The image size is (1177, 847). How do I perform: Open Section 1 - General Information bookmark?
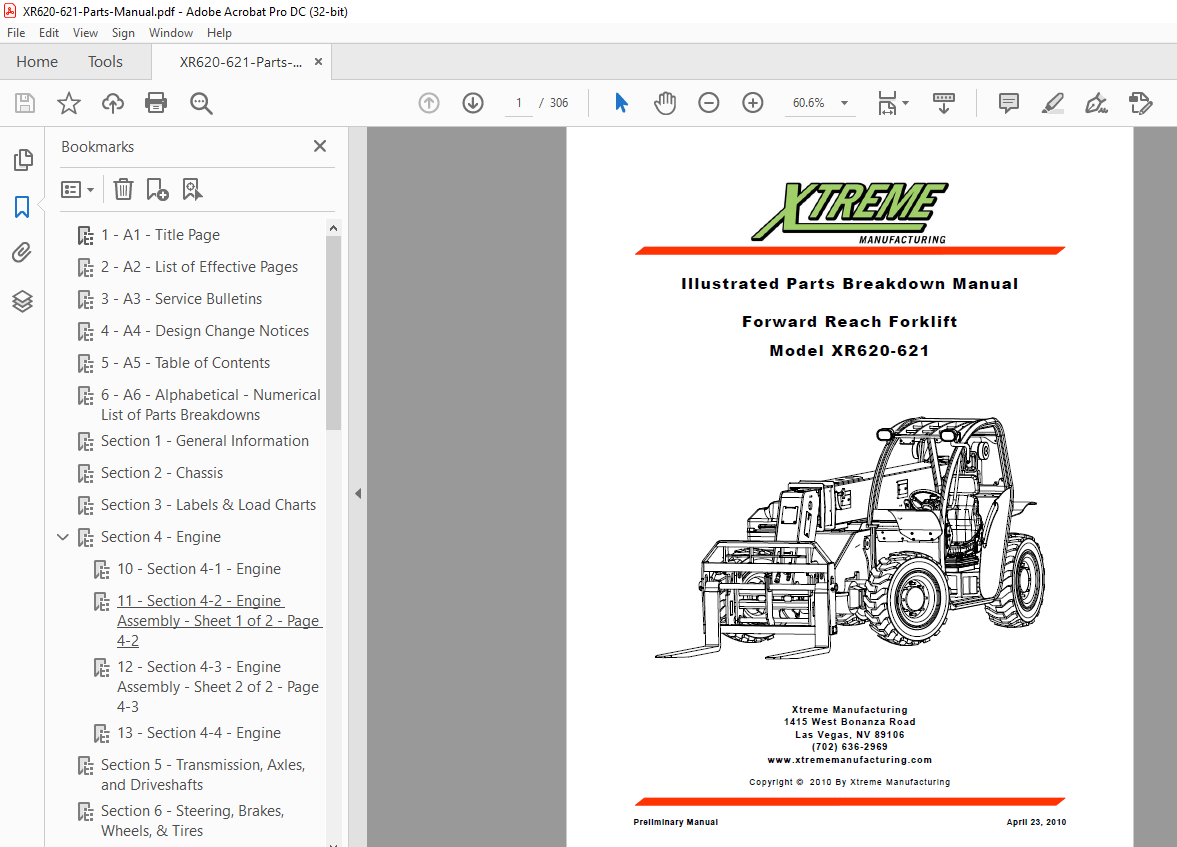click(x=204, y=441)
